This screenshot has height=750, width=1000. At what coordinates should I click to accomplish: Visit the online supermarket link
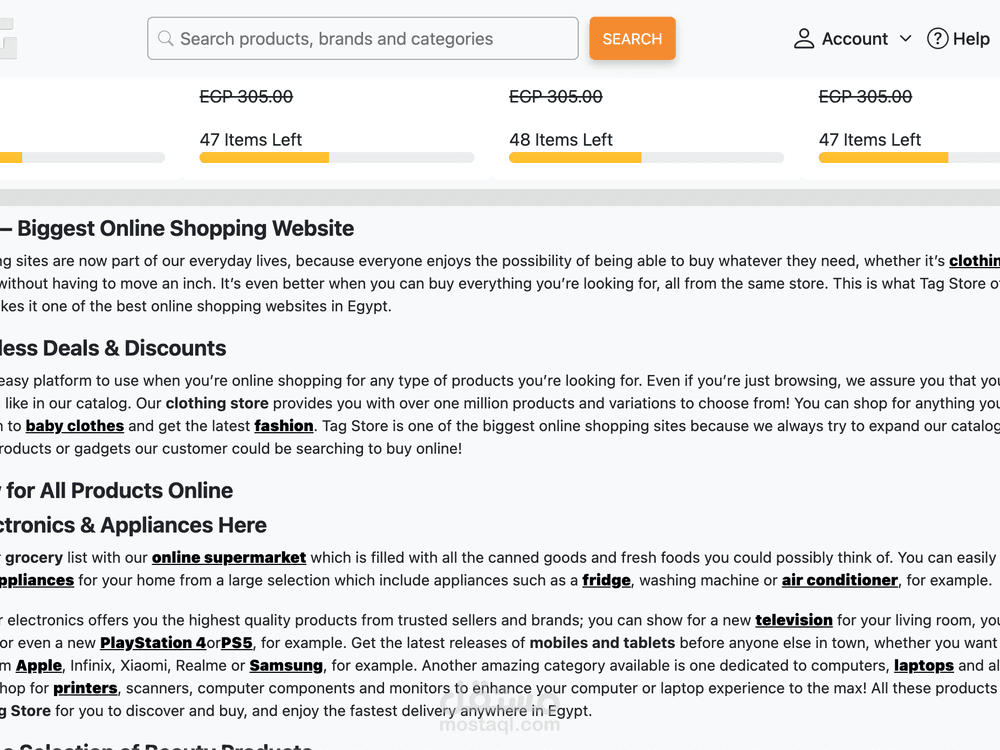click(229, 558)
